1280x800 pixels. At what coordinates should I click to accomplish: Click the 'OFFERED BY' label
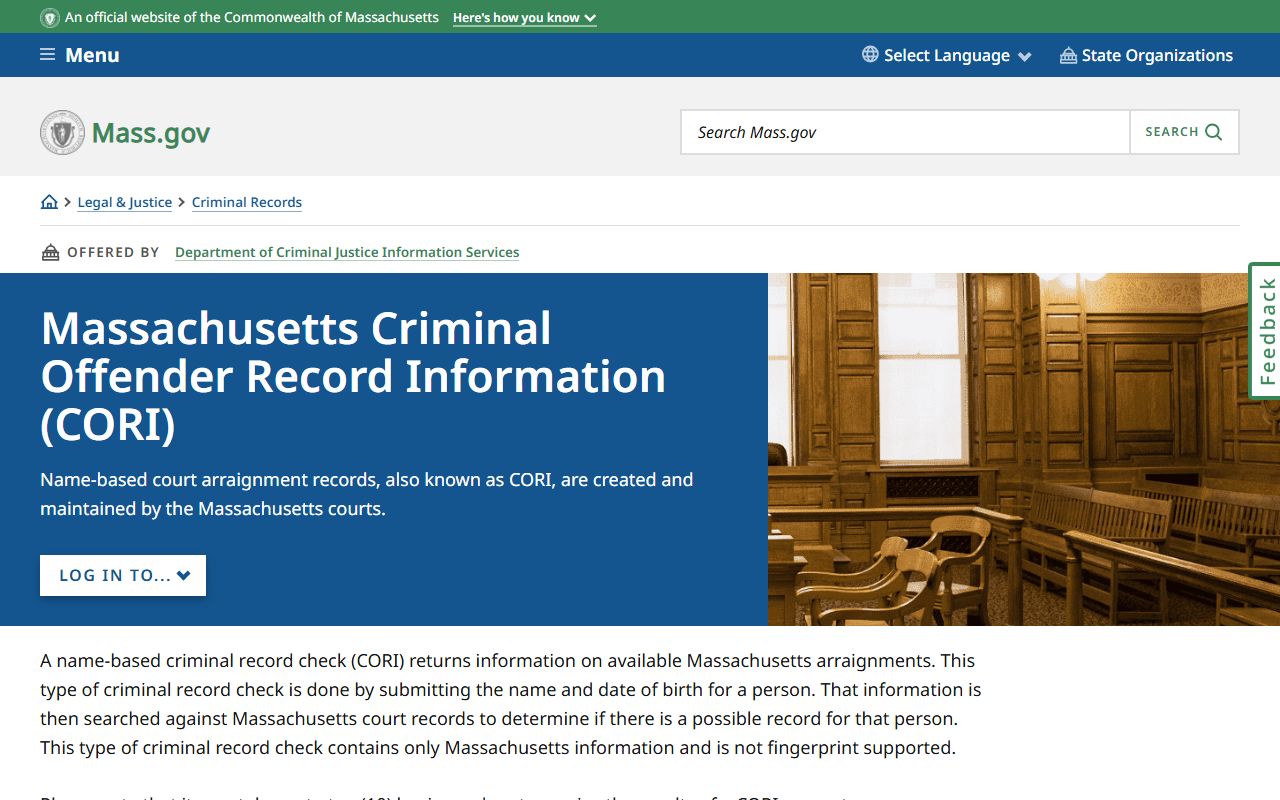[x=113, y=252]
